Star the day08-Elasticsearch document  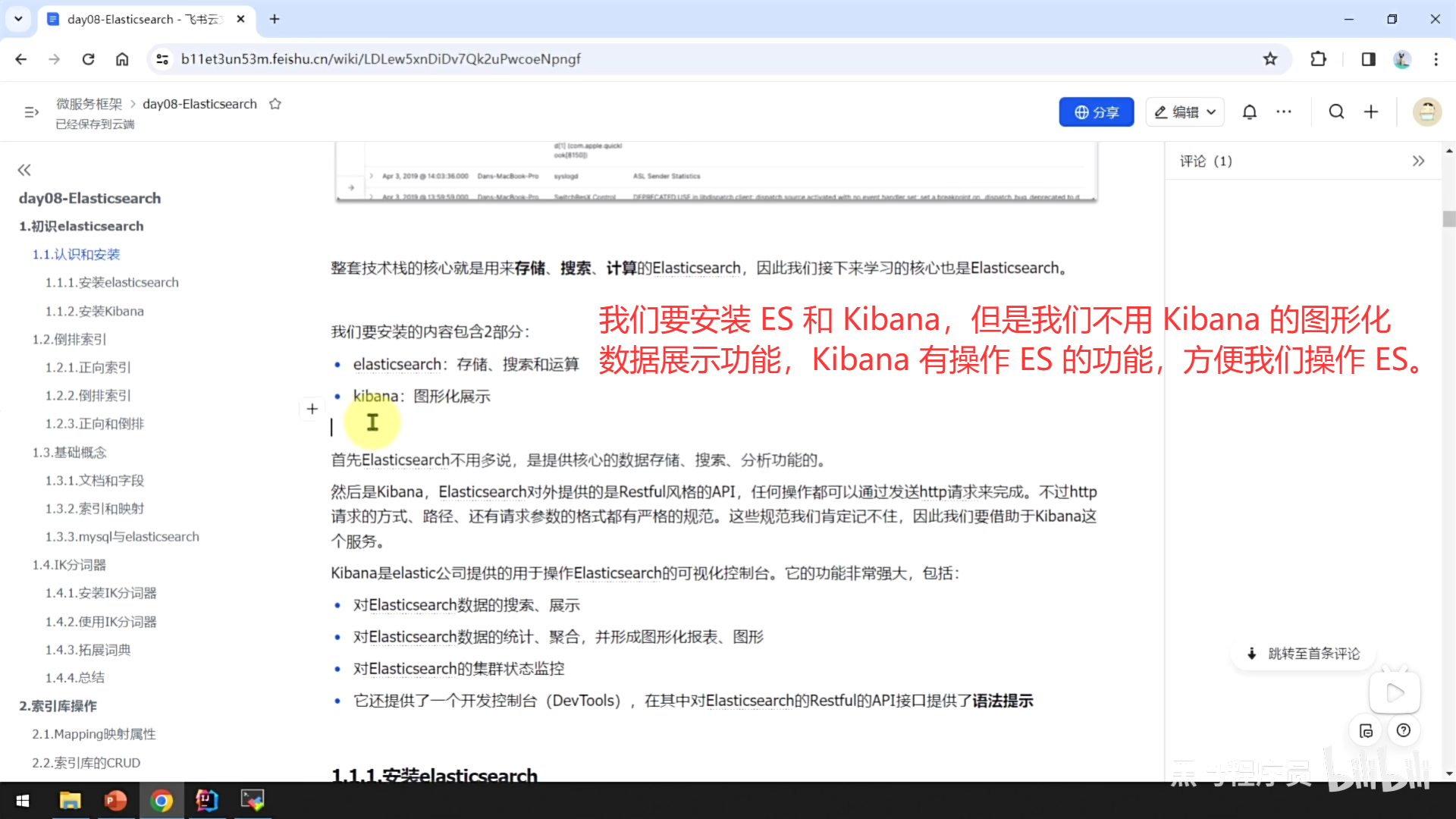pyautogui.click(x=275, y=104)
